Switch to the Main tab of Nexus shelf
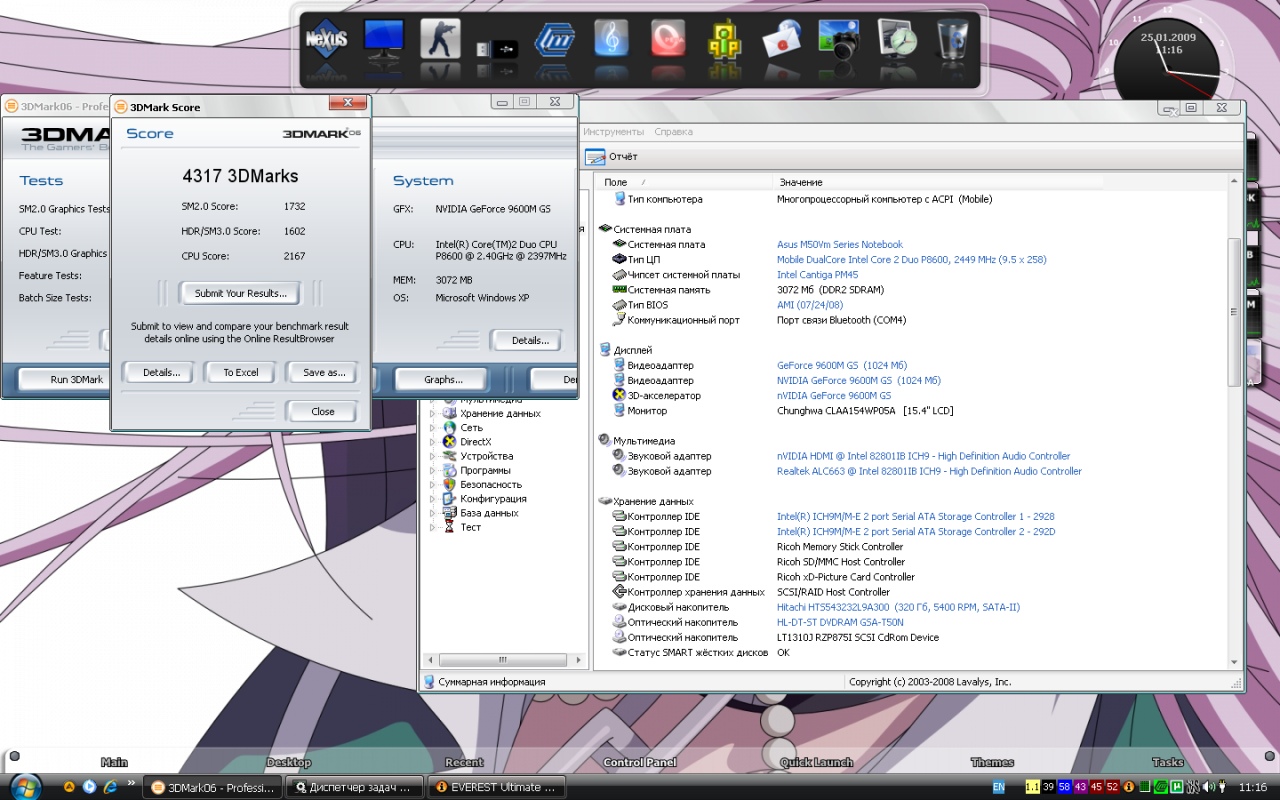 point(114,762)
